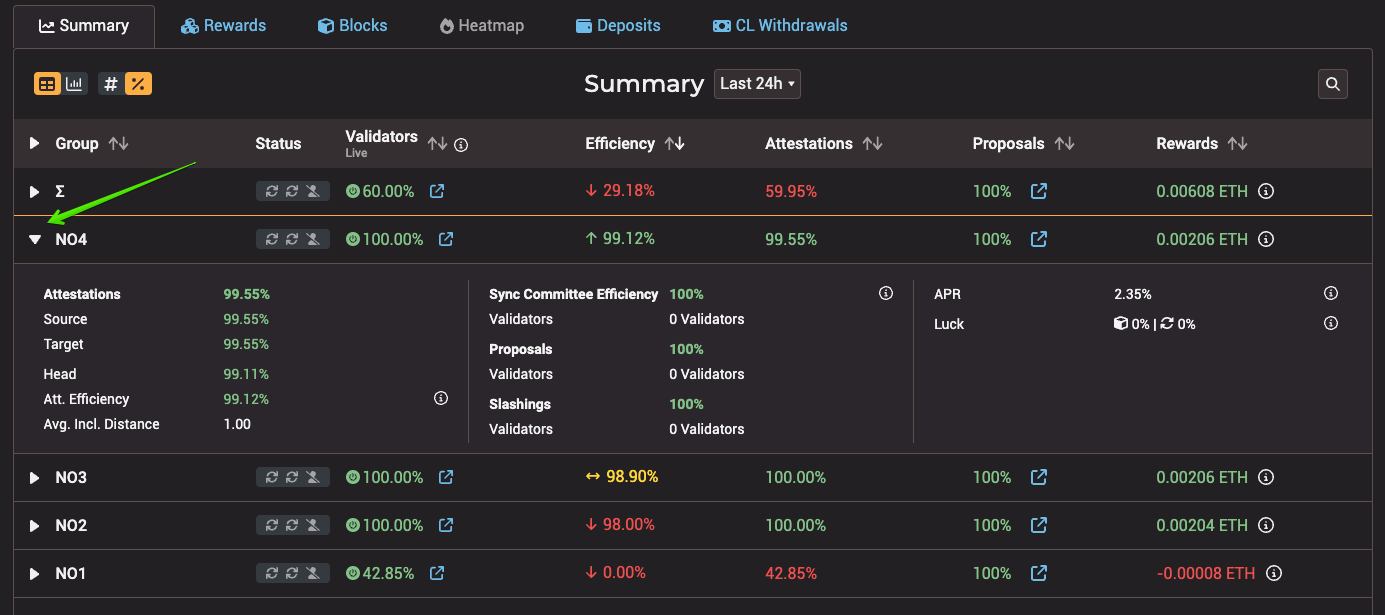Screen dimensions: 1385x615
Task: Click the Validators column info icon
Action: [x=461, y=145]
